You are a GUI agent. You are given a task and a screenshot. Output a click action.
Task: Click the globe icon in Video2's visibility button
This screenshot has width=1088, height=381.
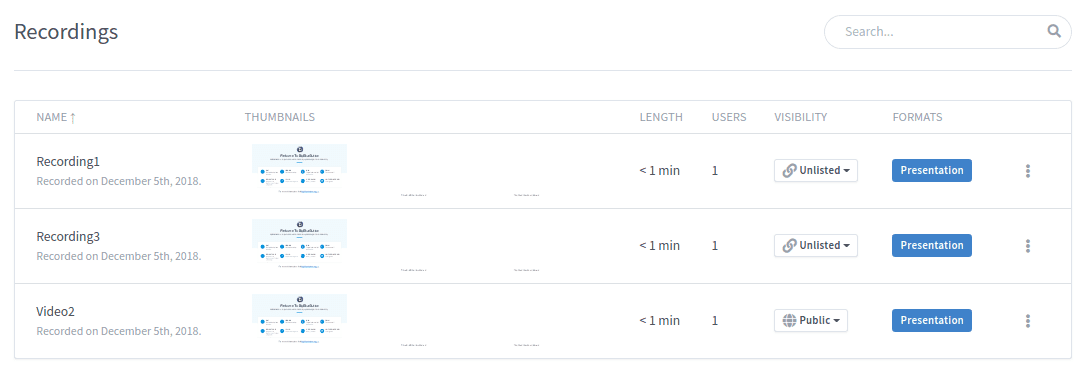[x=789, y=321]
